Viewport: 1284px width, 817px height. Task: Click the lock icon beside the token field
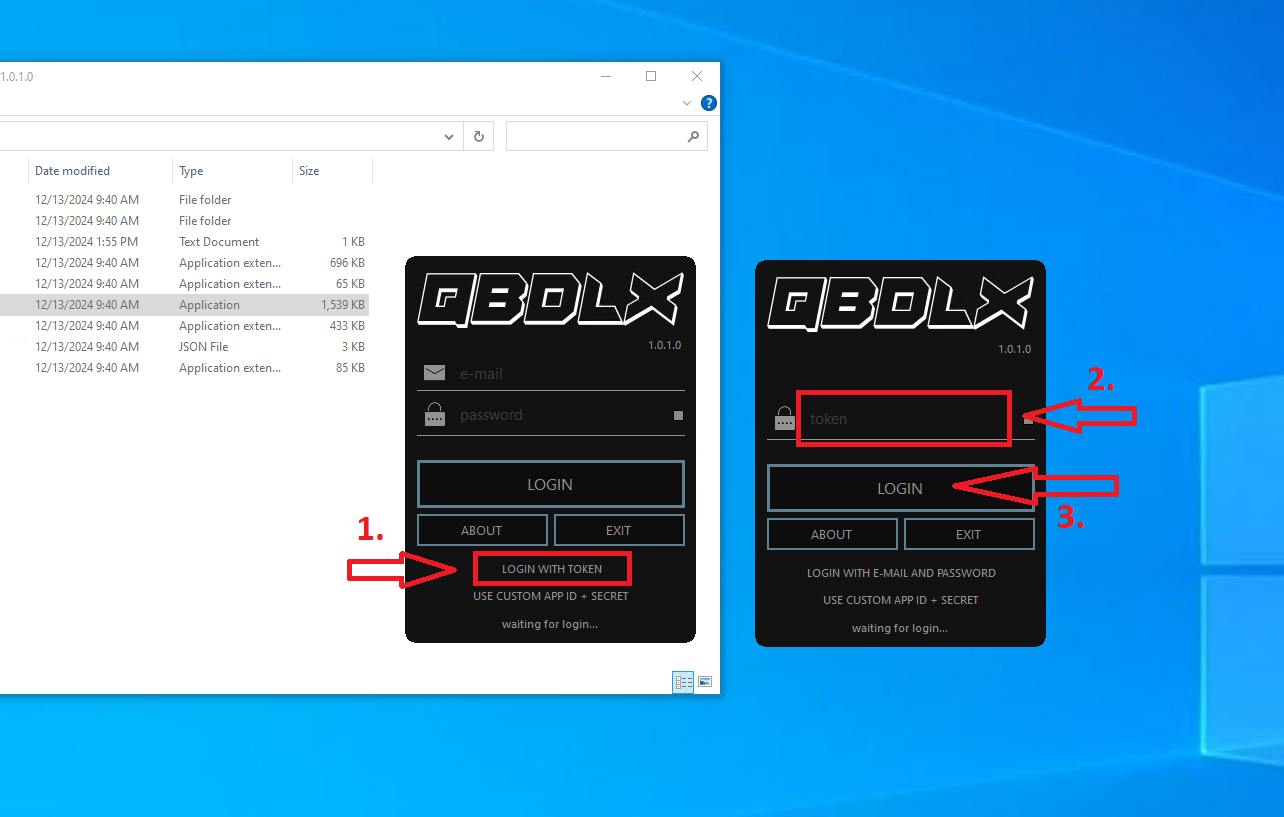[784, 419]
